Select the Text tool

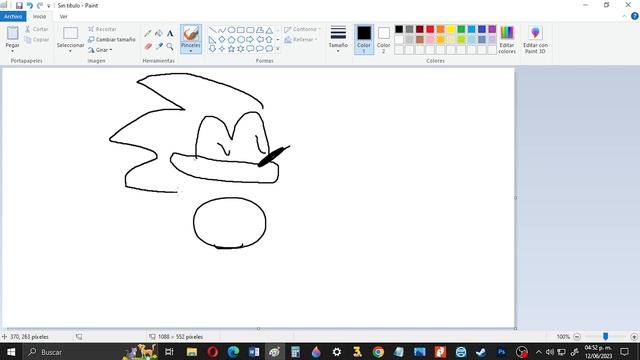click(170, 33)
